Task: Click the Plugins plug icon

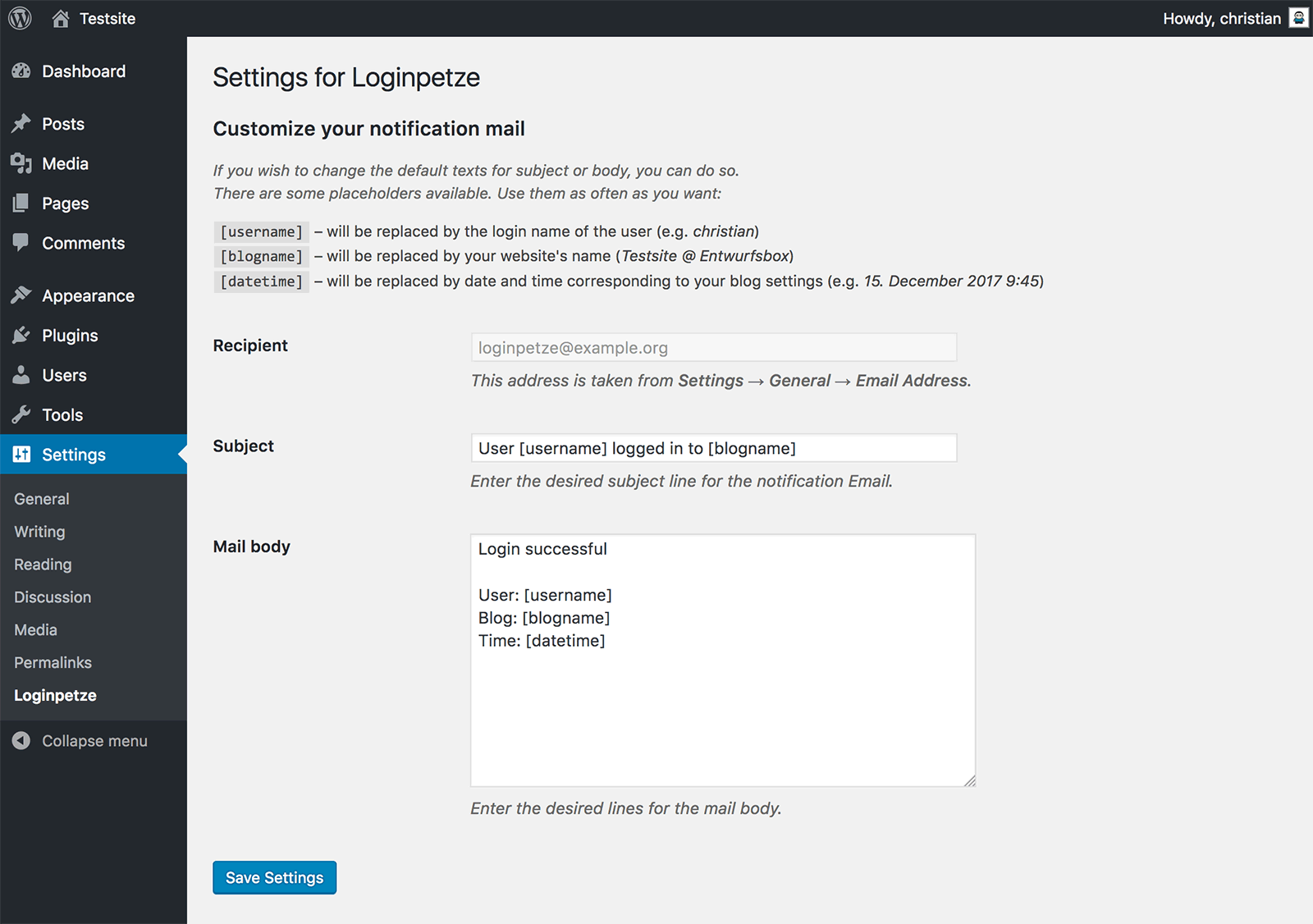Action: click(21, 335)
